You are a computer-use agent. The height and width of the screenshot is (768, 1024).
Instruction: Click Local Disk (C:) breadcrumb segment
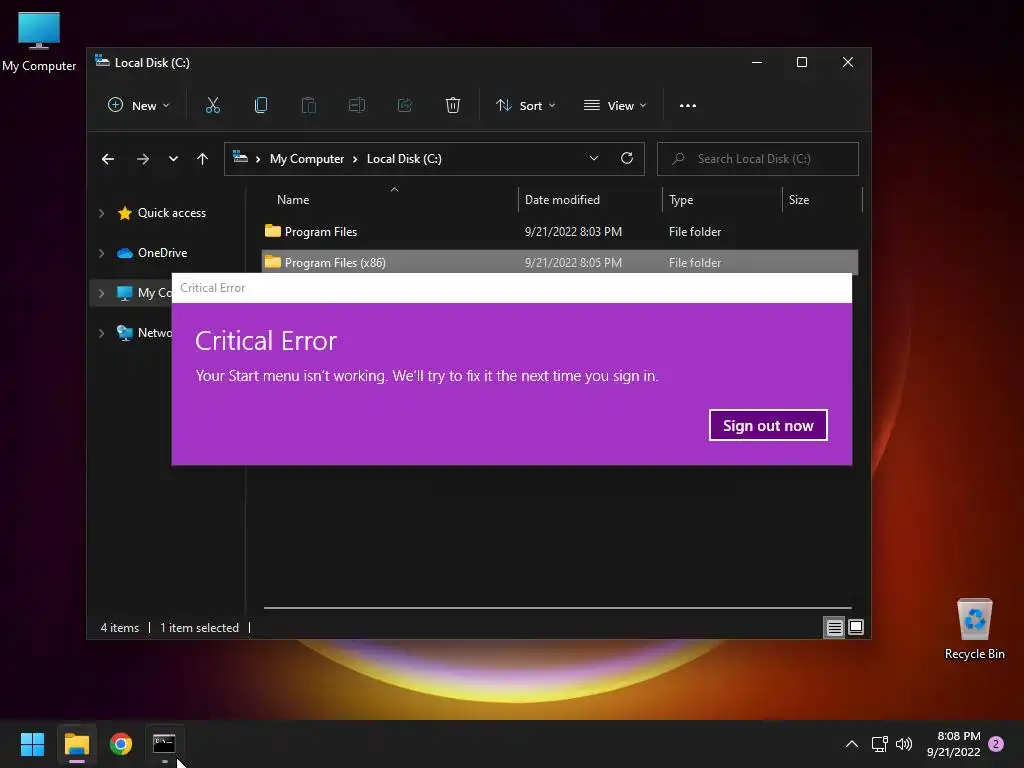(x=404, y=159)
